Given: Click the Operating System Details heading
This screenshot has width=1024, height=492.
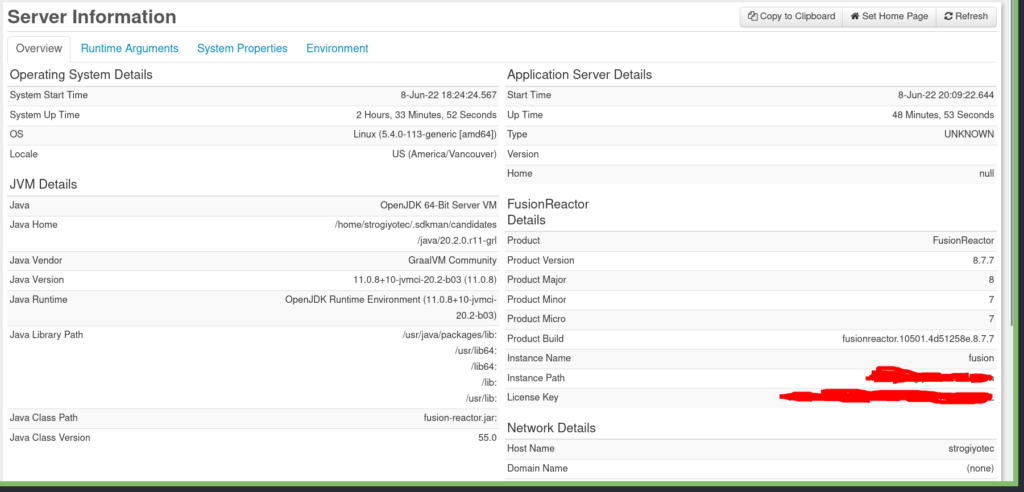Looking at the screenshot, I should (x=81, y=74).
